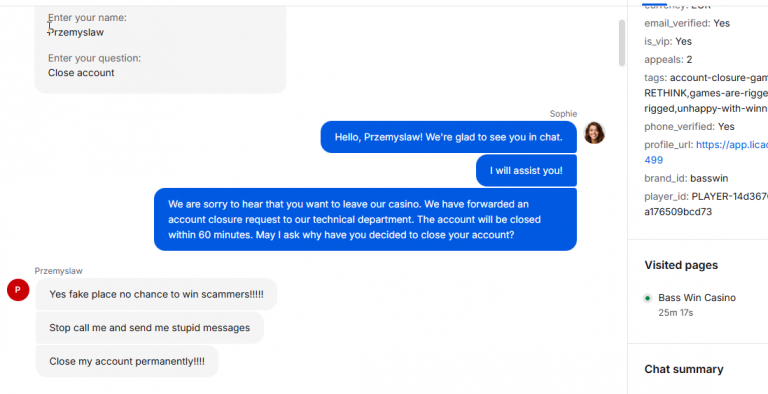Click the chat scrollbar thumb
The height and width of the screenshot is (394, 768).
[622, 43]
